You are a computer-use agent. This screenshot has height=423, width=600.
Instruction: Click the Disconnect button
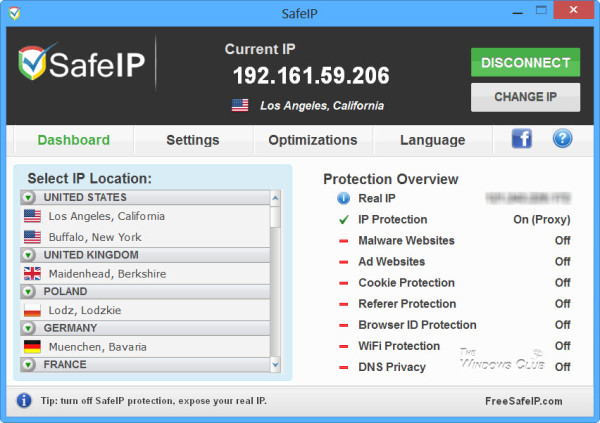click(525, 62)
